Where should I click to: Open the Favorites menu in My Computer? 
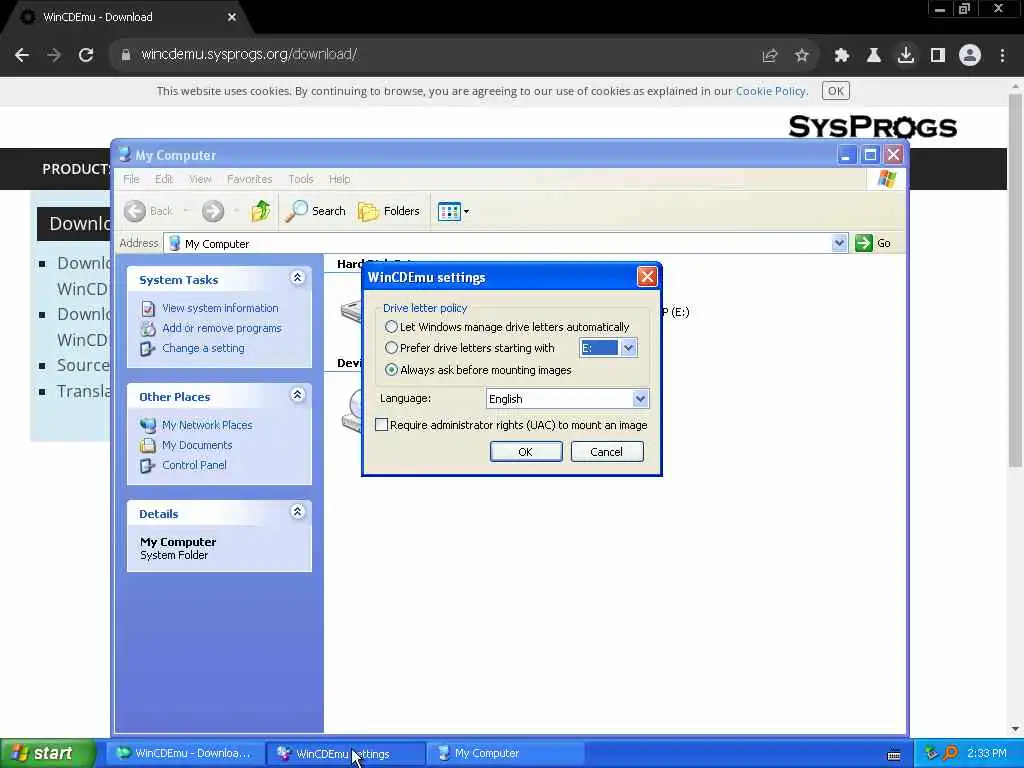point(249,179)
